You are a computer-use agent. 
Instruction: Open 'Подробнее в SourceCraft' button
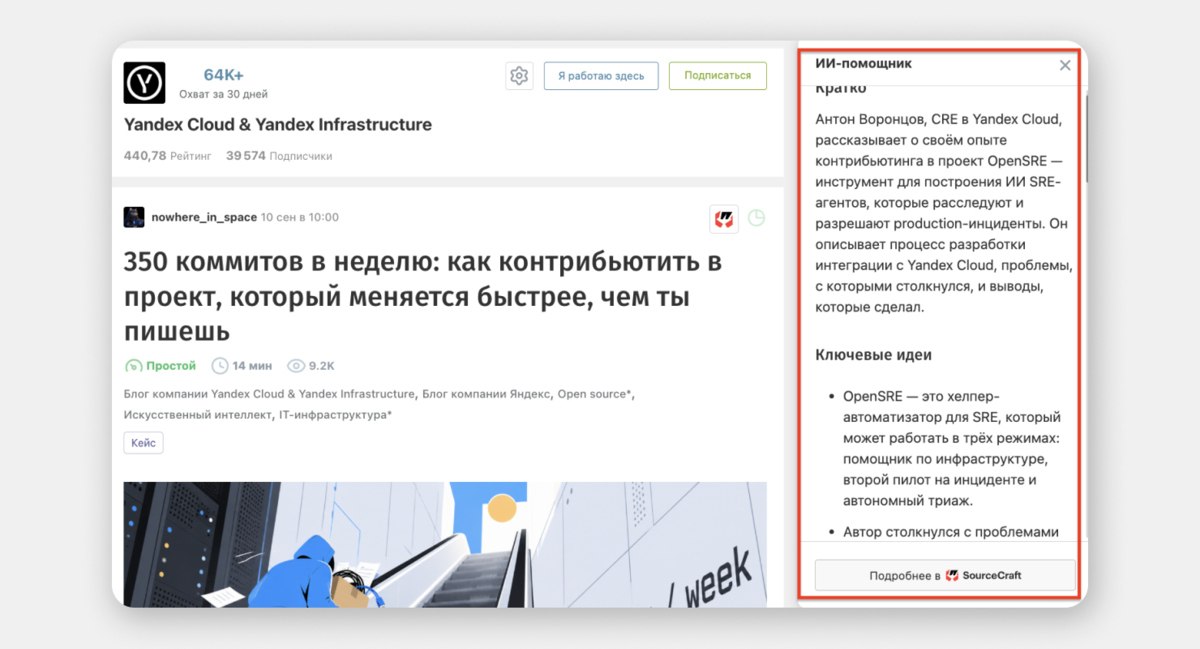tap(945, 575)
